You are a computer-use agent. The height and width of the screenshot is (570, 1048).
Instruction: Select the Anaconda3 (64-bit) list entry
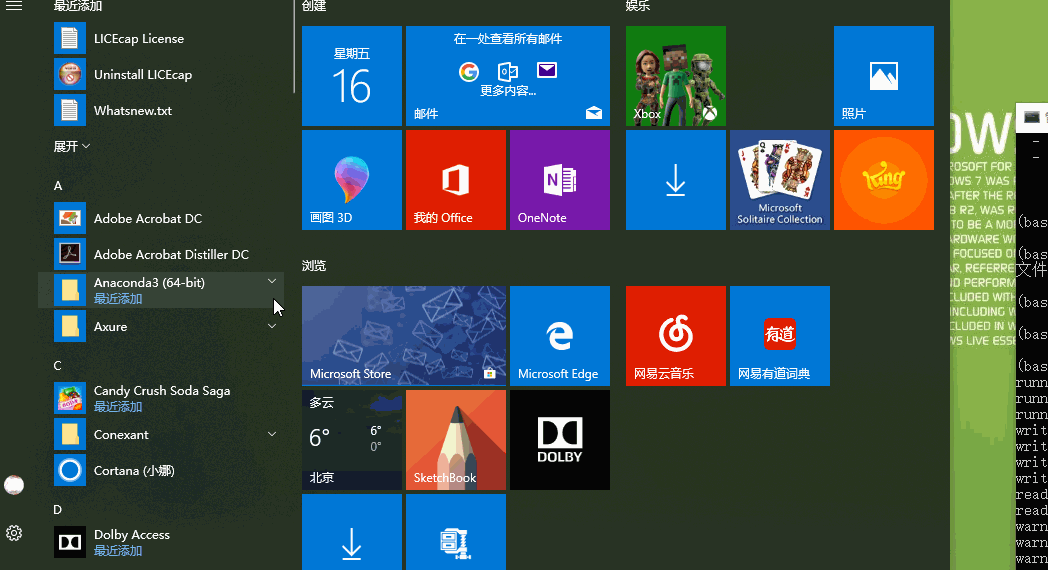pyautogui.click(x=161, y=290)
